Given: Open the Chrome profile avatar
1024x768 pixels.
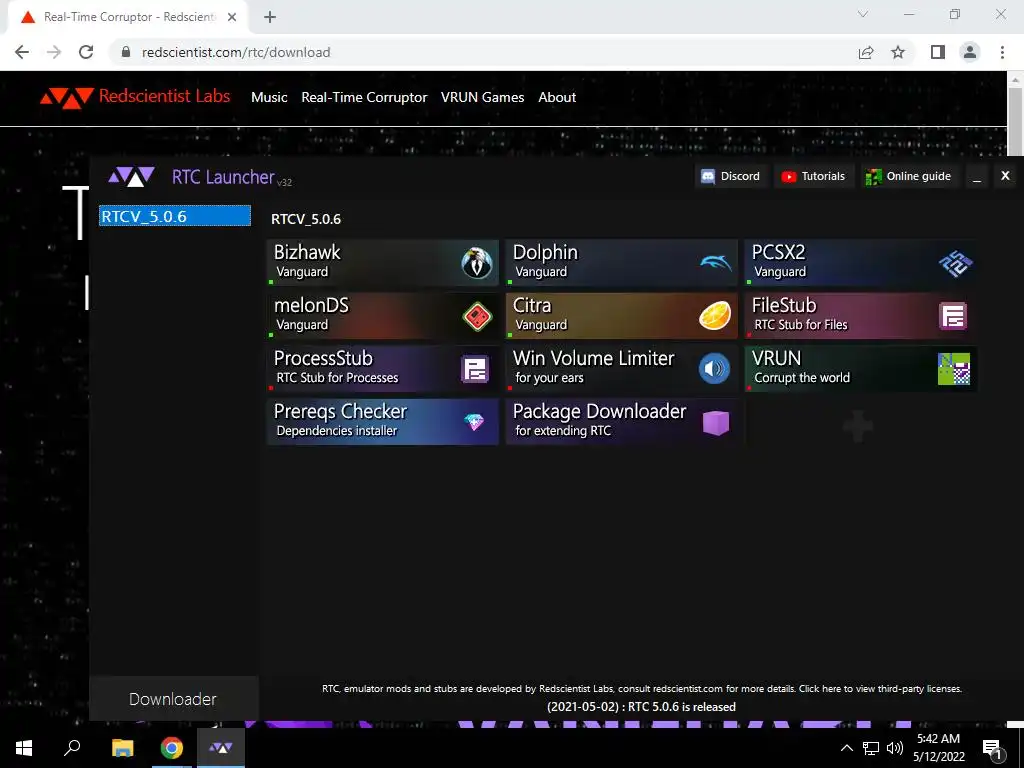Looking at the screenshot, I should pyautogui.click(x=970, y=52).
